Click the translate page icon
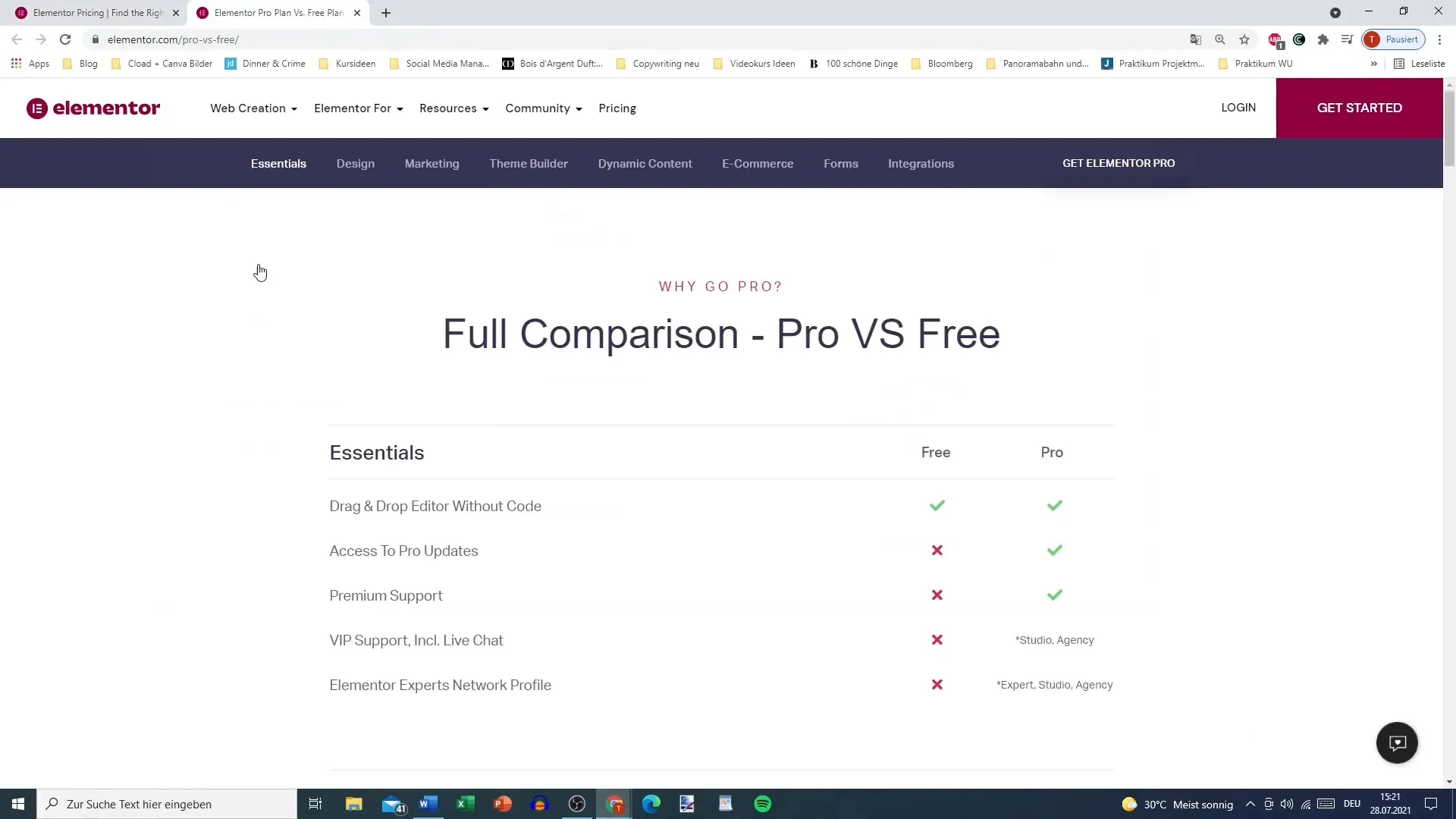Image resolution: width=1456 pixels, height=819 pixels. [x=1196, y=39]
